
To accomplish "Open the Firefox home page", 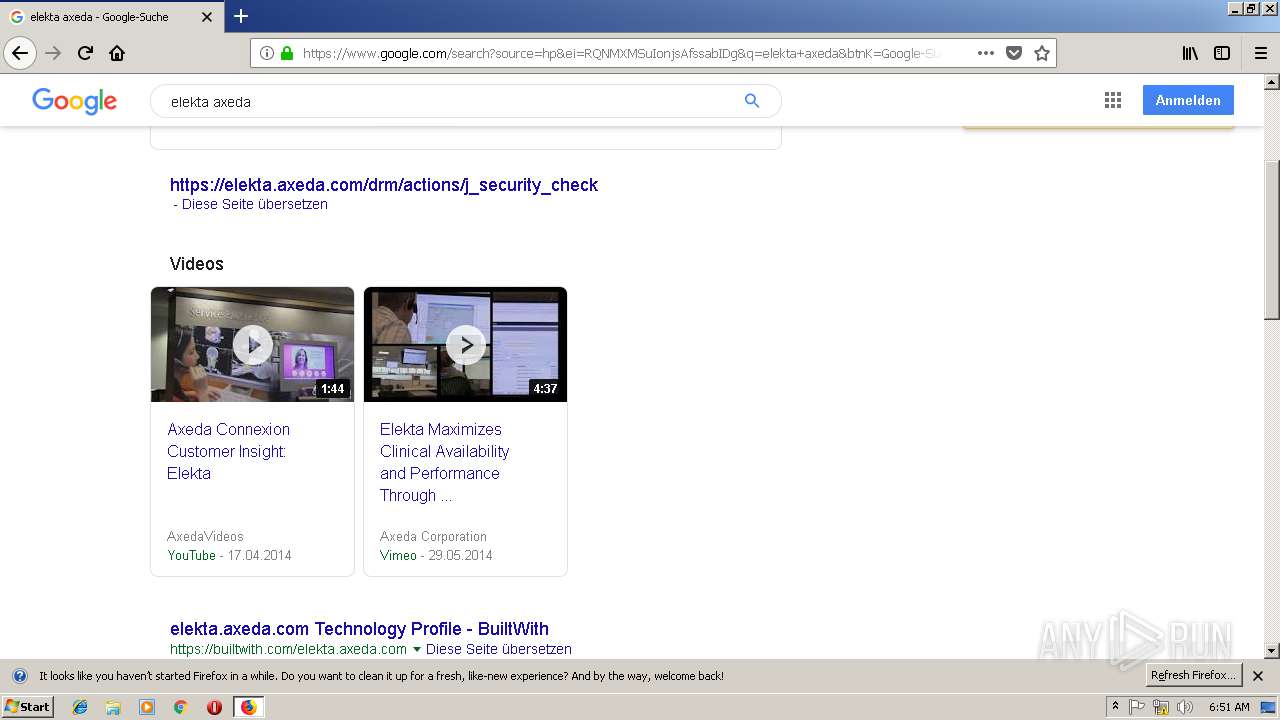I will pyautogui.click(x=117, y=53).
